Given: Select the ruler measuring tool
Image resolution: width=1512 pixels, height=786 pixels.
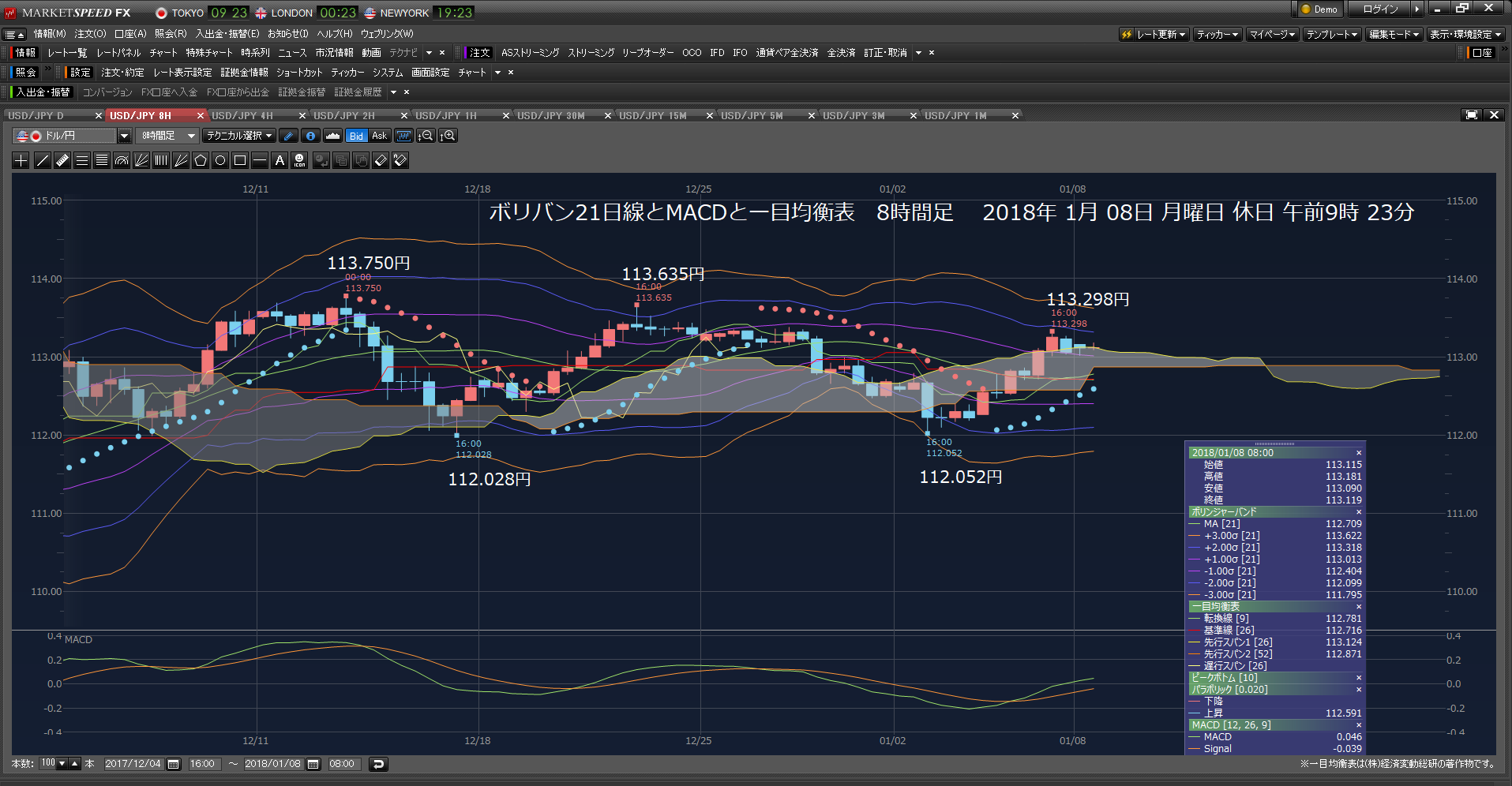Looking at the screenshot, I should point(62,160).
